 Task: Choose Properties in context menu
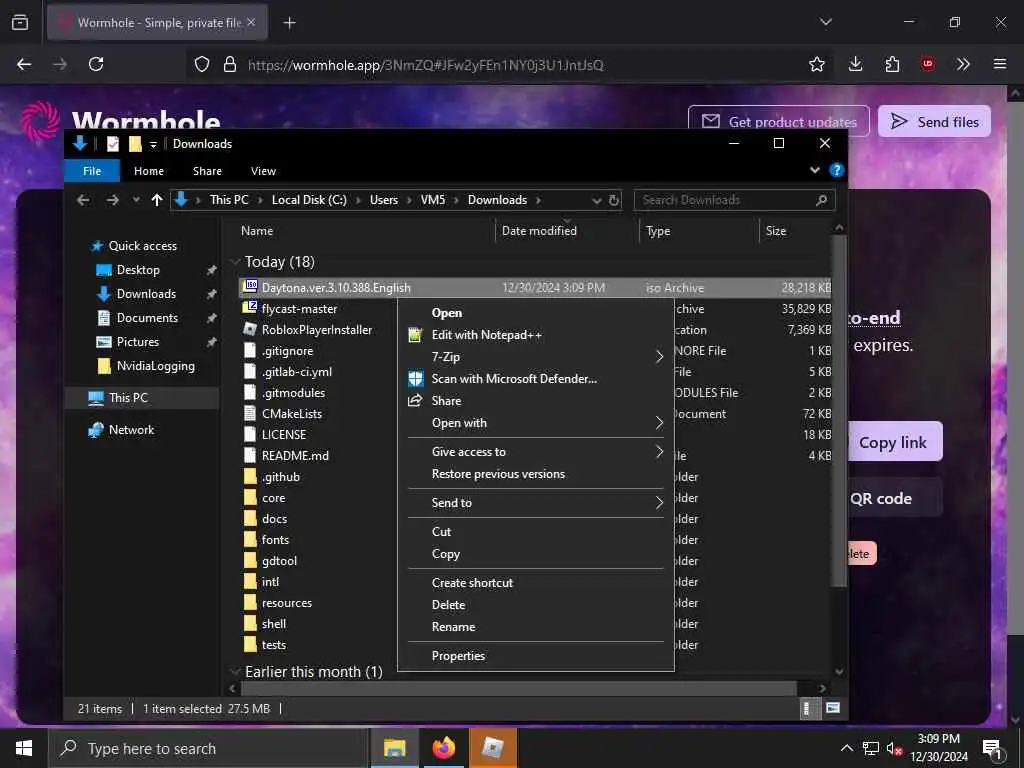coord(536,656)
